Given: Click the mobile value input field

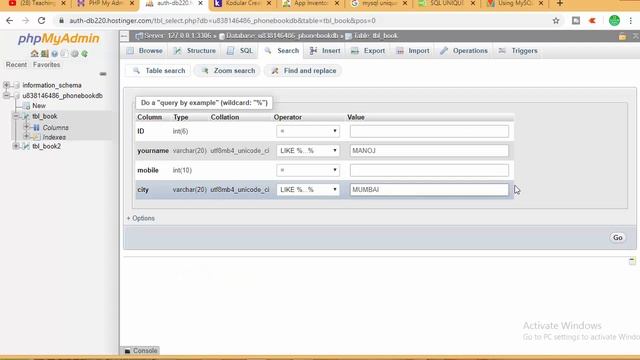Looking at the screenshot, I should [429, 170].
